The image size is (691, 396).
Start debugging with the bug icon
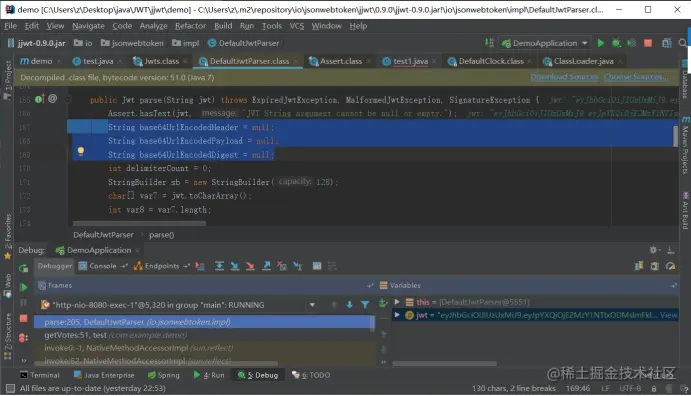[x=616, y=43]
